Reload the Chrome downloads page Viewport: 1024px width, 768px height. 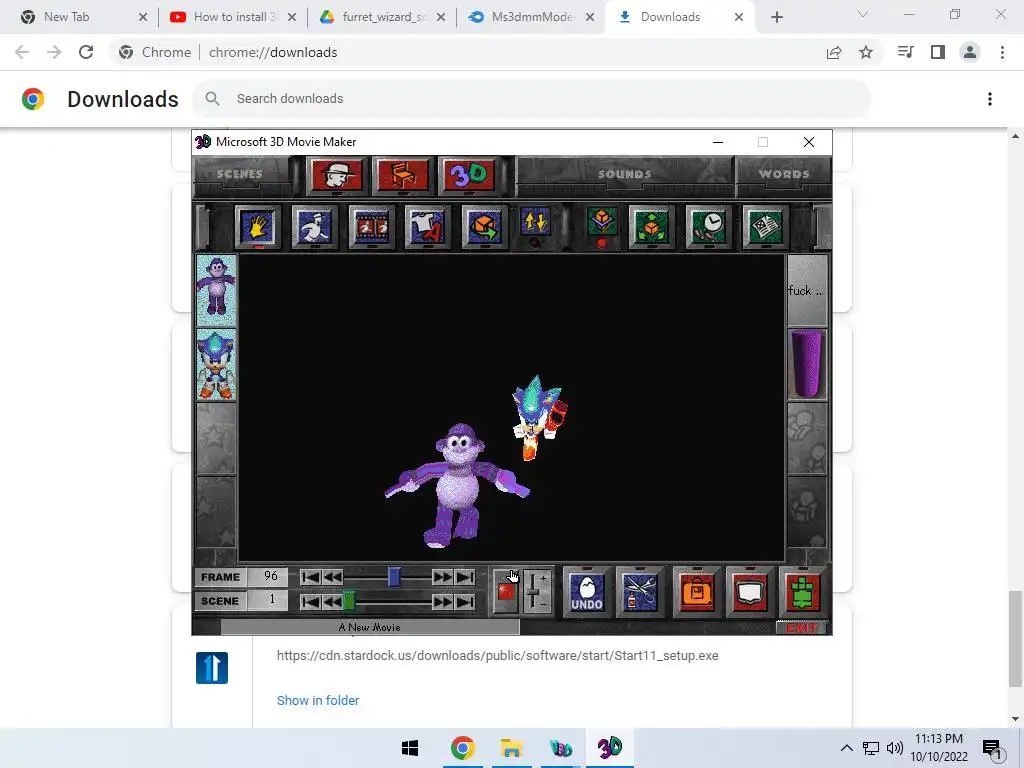(x=86, y=52)
